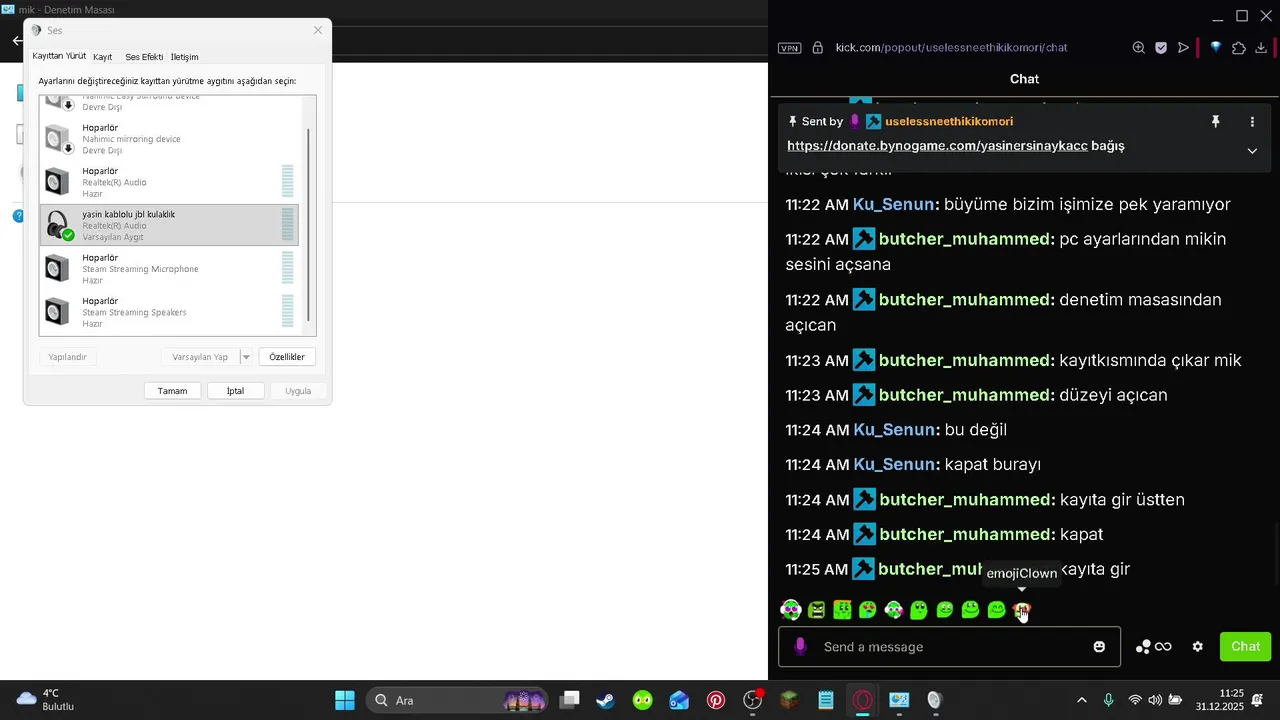Open the Sound speaker app on the taskbar
The width and height of the screenshot is (1280, 720).
[935, 700]
